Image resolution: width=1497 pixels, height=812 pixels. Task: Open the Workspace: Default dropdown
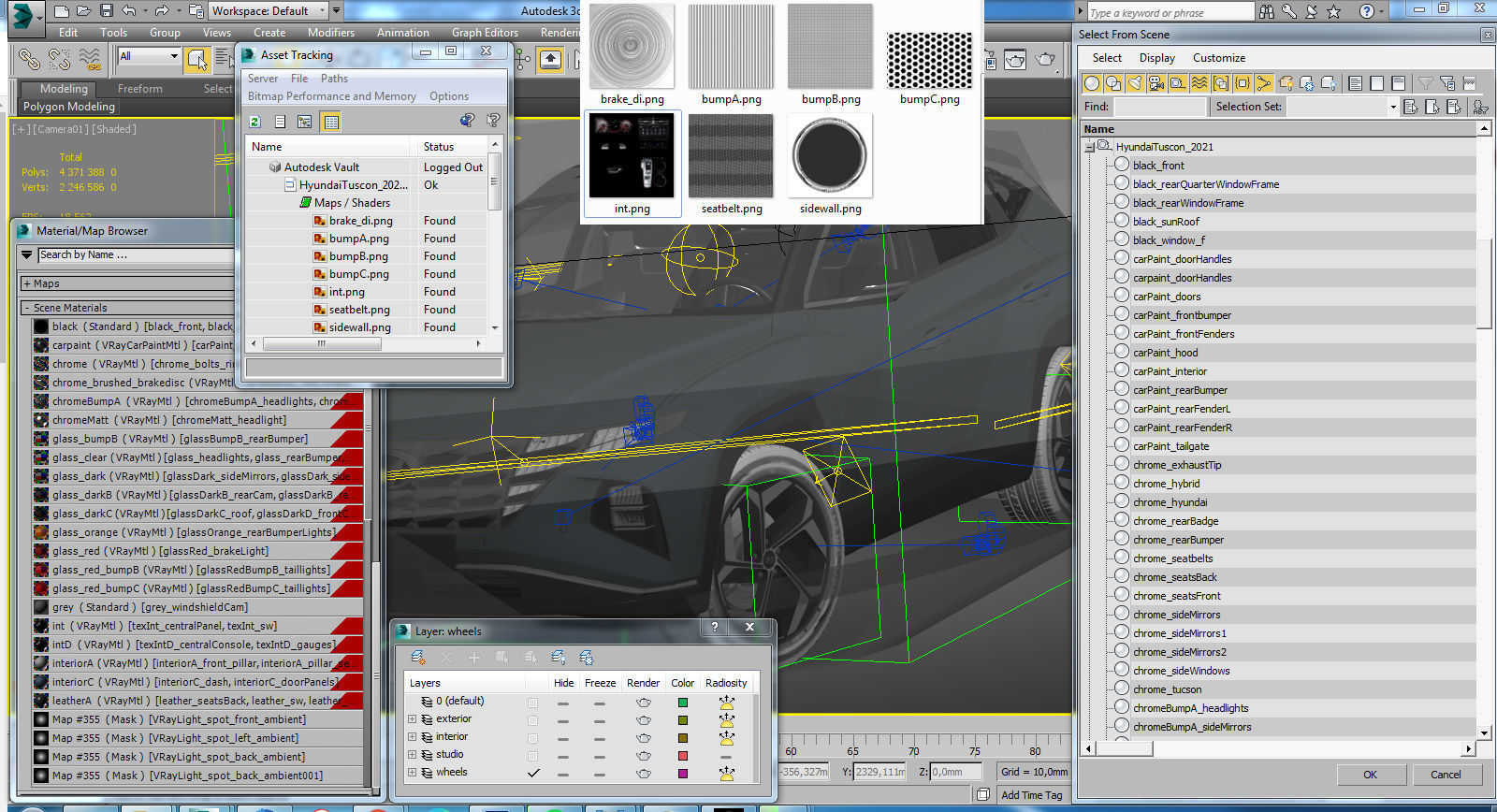(269, 11)
